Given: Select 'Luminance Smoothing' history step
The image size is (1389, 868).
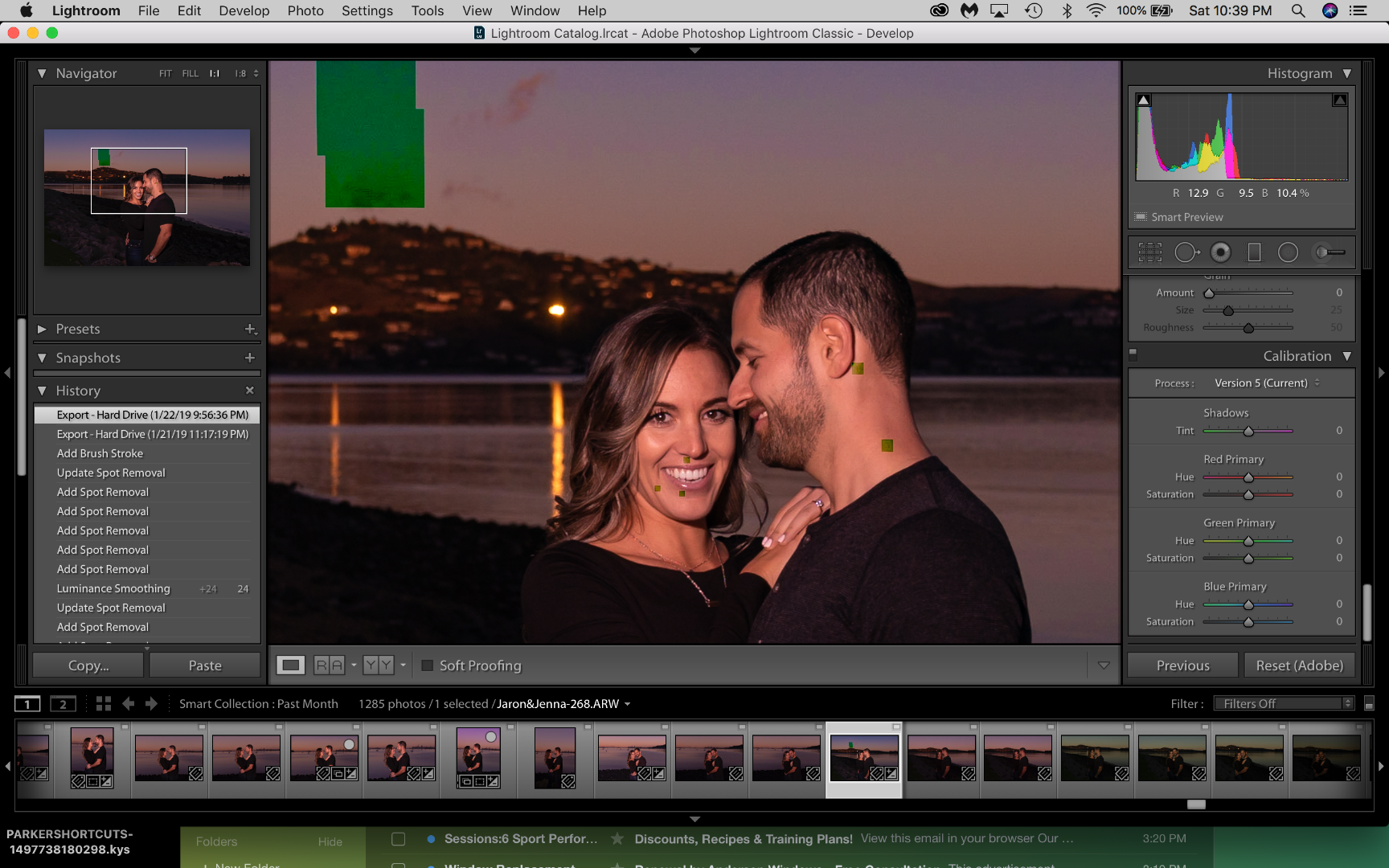Looking at the screenshot, I should click(147, 589).
